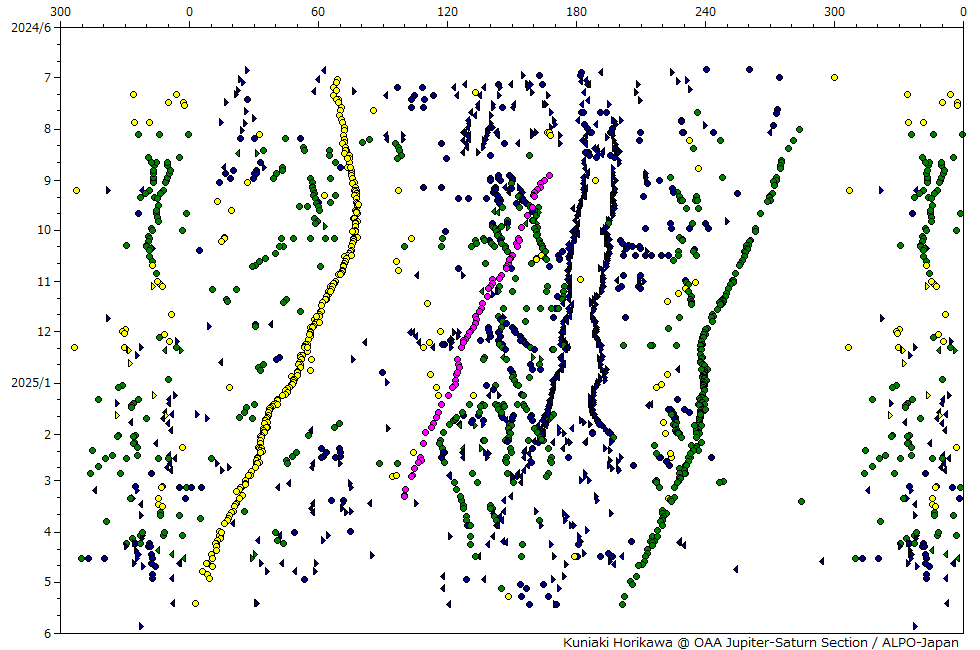Click month 7 label on the left axis

47,78
